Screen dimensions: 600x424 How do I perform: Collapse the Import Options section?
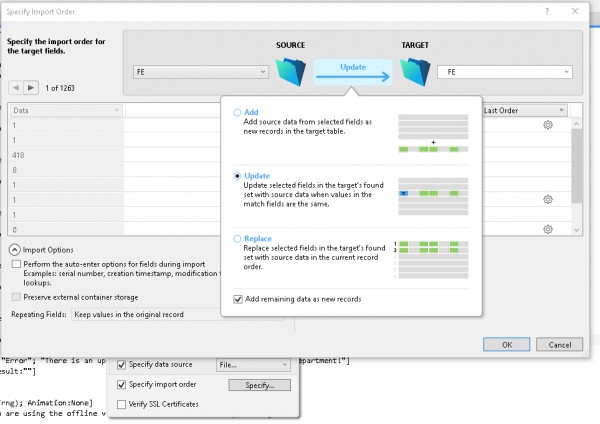click(16, 249)
